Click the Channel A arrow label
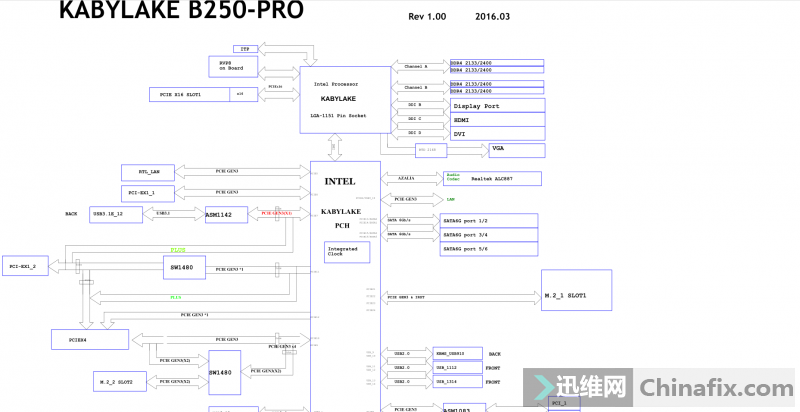This screenshot has height=412, width=800. 416,66
